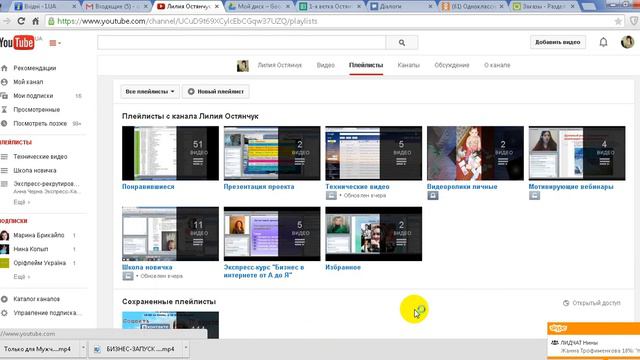This screenshot has width=640, height=360.
Task: Select sidebar playlist Технические видео
Action: [x=40, y=157]
